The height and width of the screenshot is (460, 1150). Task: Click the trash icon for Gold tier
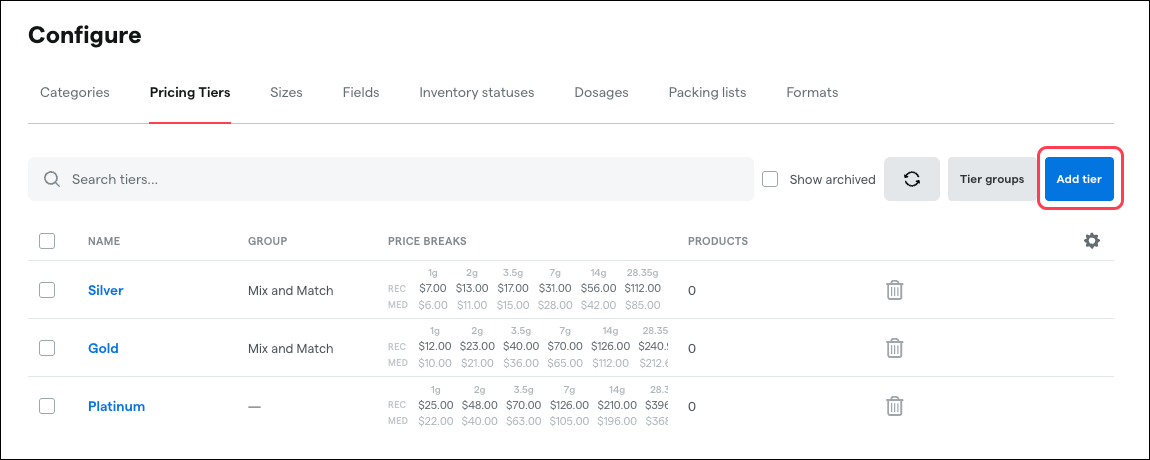point(894,348)
